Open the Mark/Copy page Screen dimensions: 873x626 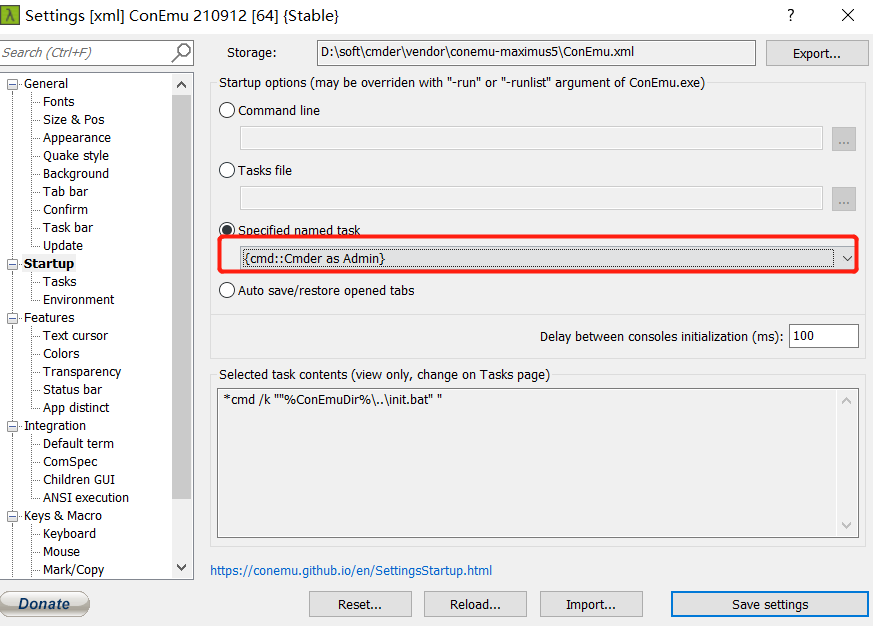pos(73,570)
